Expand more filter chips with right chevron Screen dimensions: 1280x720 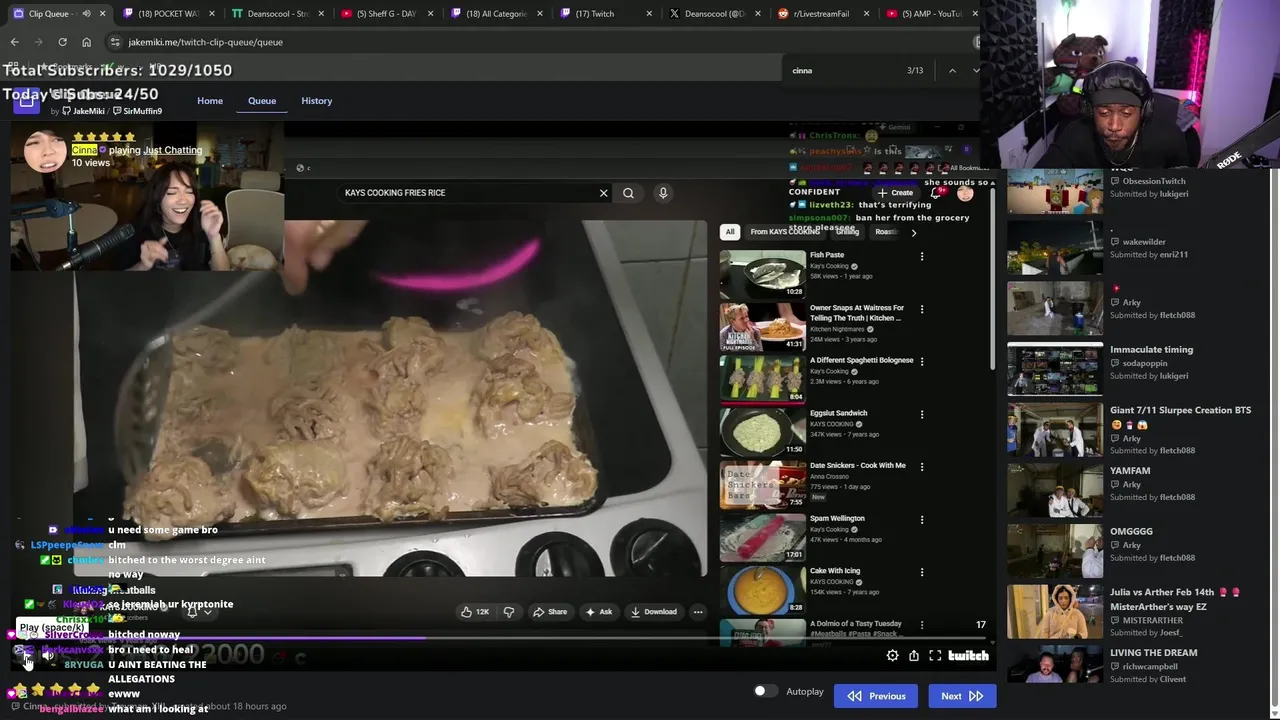pos(913,232)
